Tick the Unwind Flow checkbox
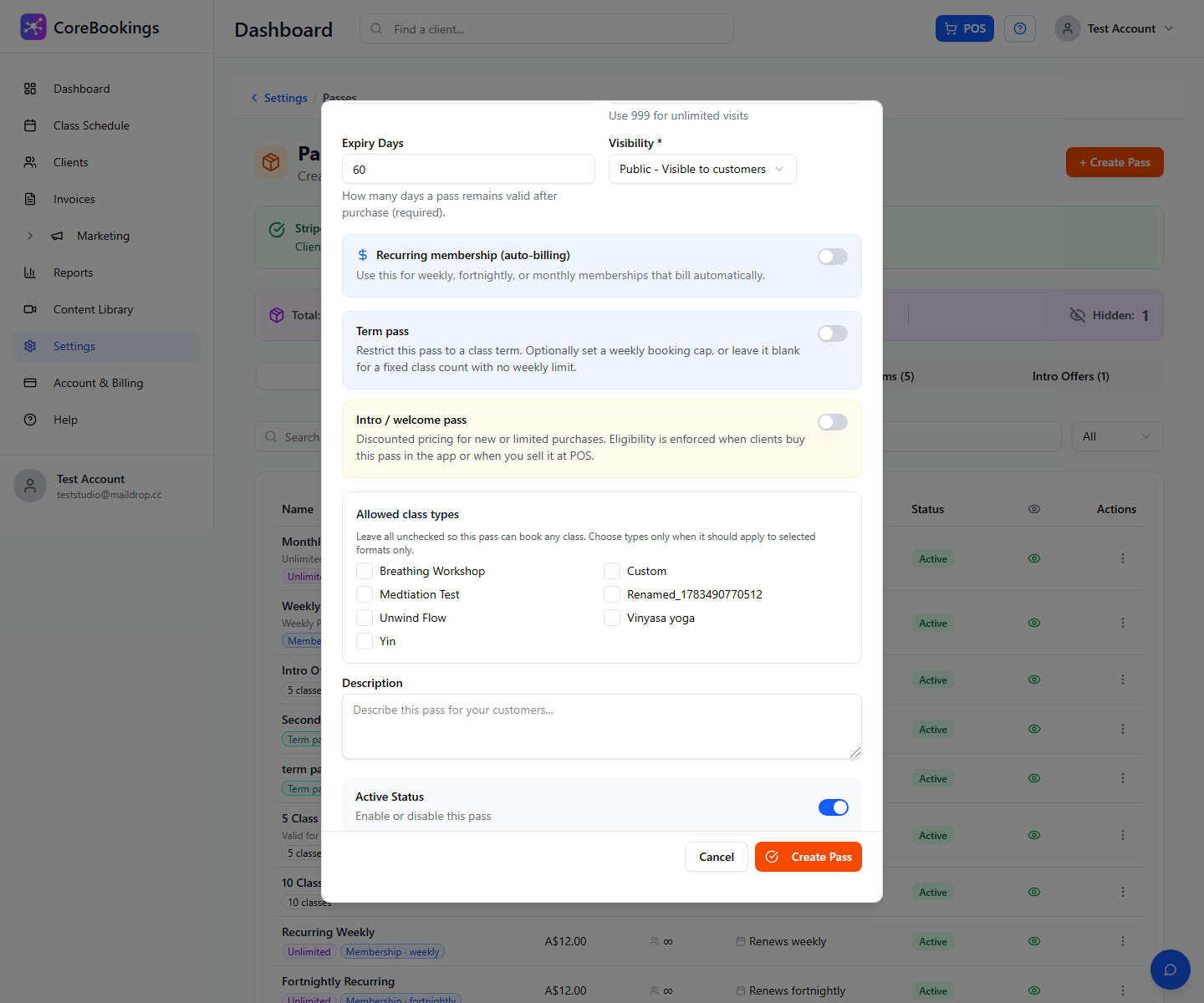Screen dimensions: 1204x1003 click(365, 618)
